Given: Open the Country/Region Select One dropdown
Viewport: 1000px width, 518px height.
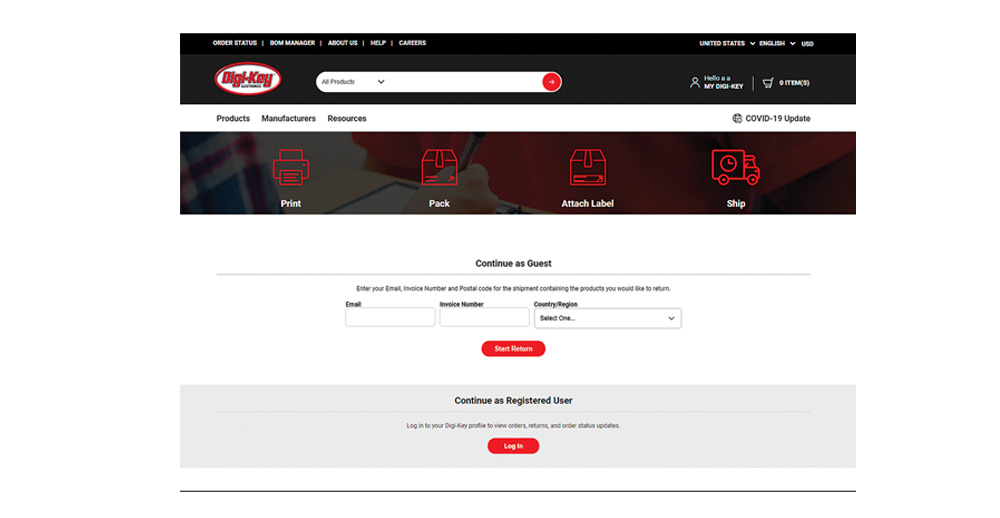Looking at the screenshot, I should (608, 318).
